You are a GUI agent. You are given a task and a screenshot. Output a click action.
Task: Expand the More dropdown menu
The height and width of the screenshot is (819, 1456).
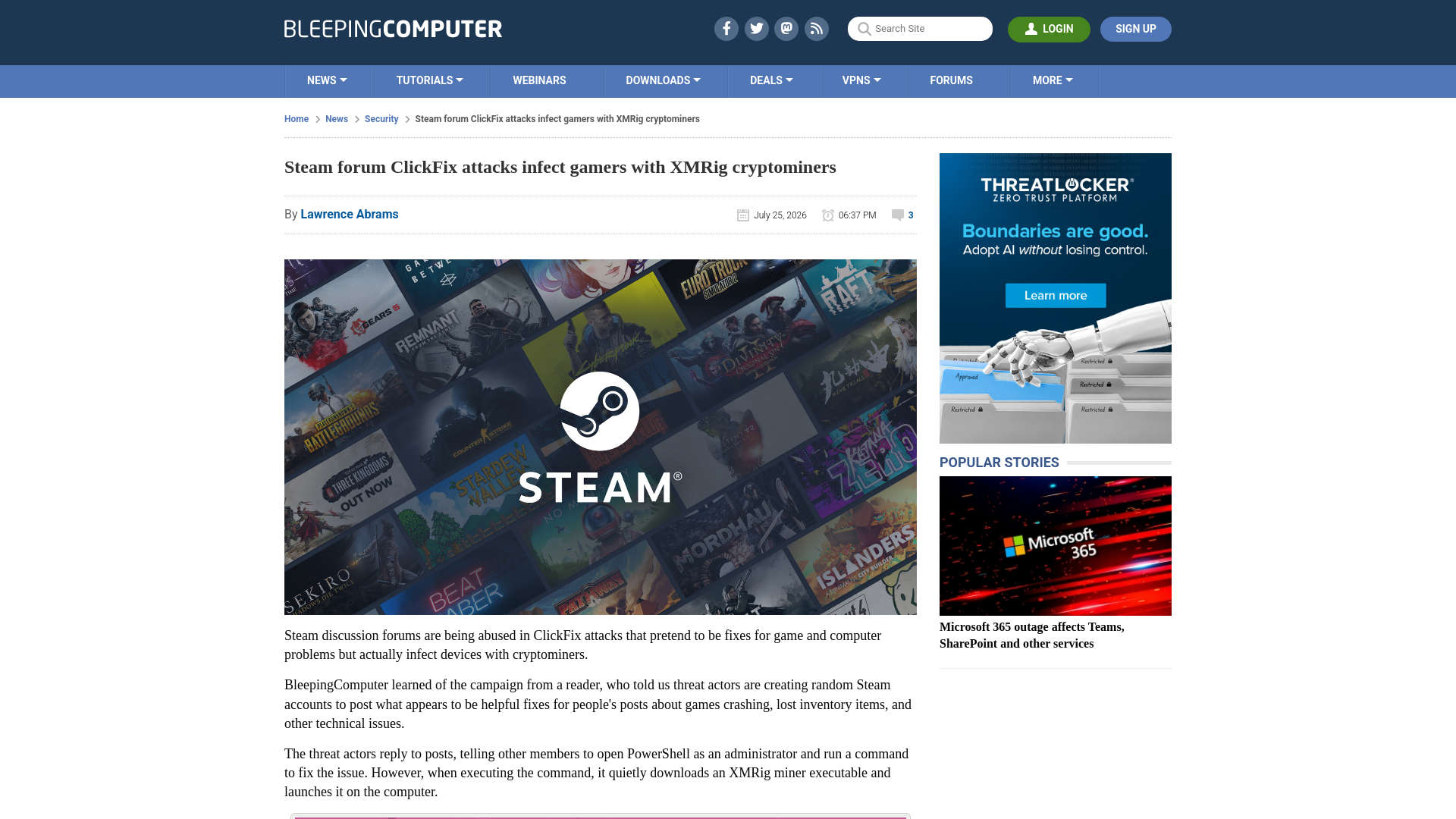1053,80
